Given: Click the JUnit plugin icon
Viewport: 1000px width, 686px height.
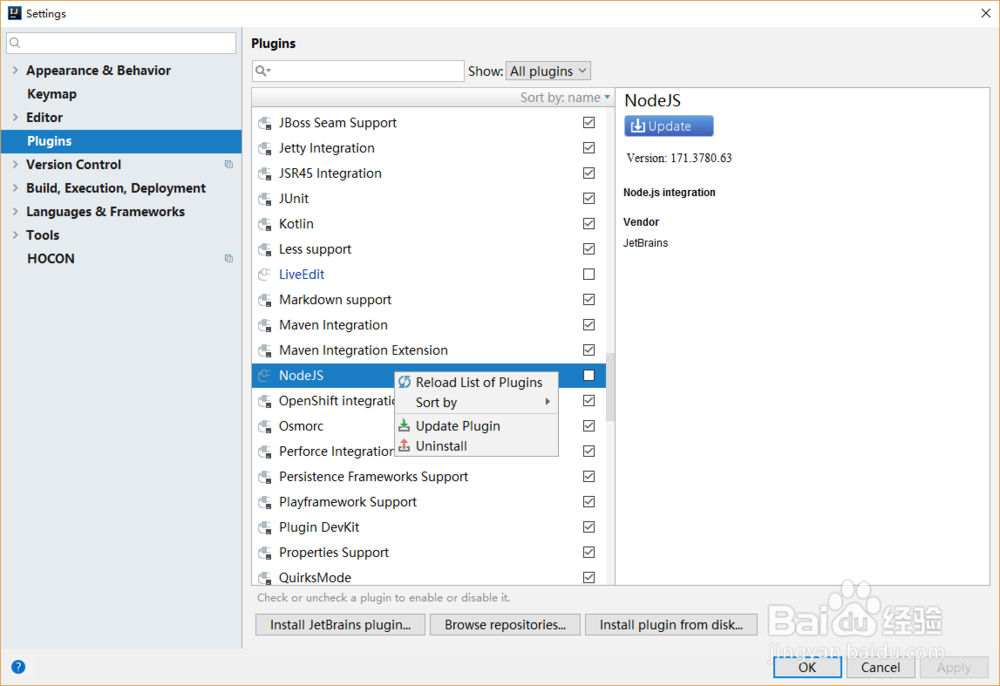Looking at the screenshot, I should point(265,199).
